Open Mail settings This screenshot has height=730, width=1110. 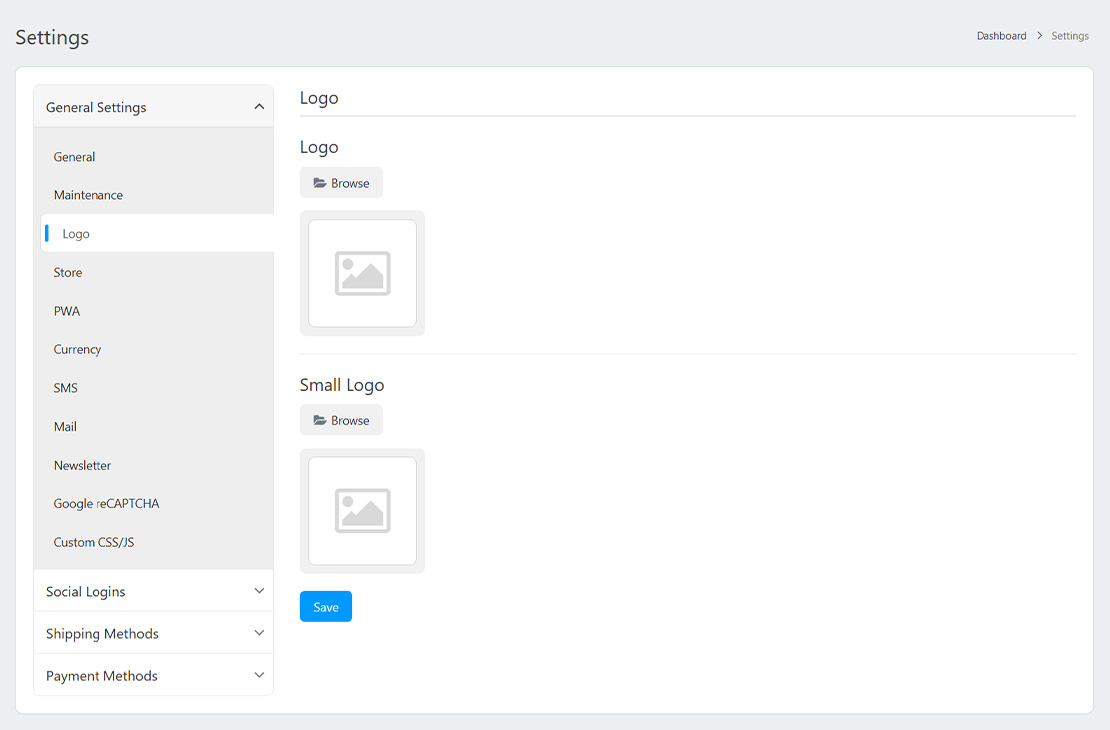coord(66,427)
